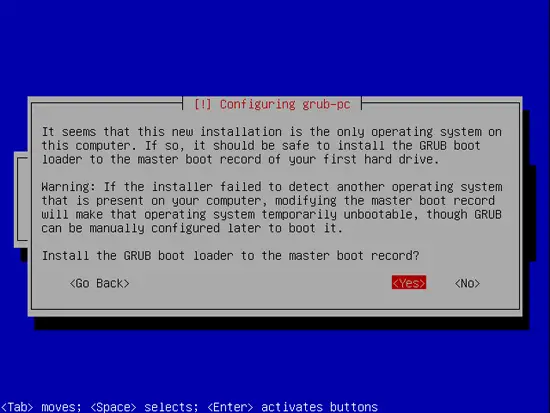Image resolution: width=550 pixels, height=413 pixels.
Task: Click the line starting 'this computer. If so'
Action: pos(261,146)
